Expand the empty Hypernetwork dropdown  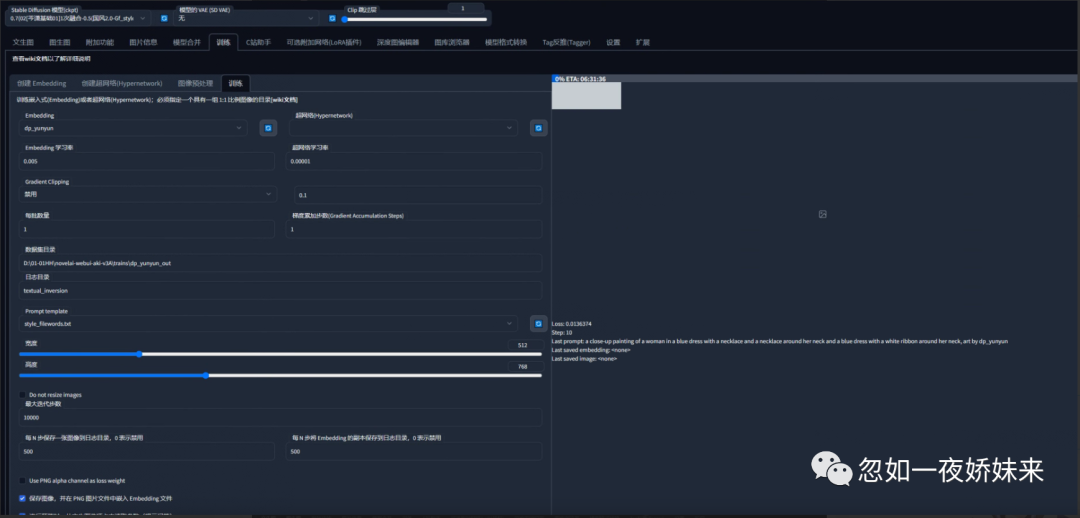click(x=403, y=128)
